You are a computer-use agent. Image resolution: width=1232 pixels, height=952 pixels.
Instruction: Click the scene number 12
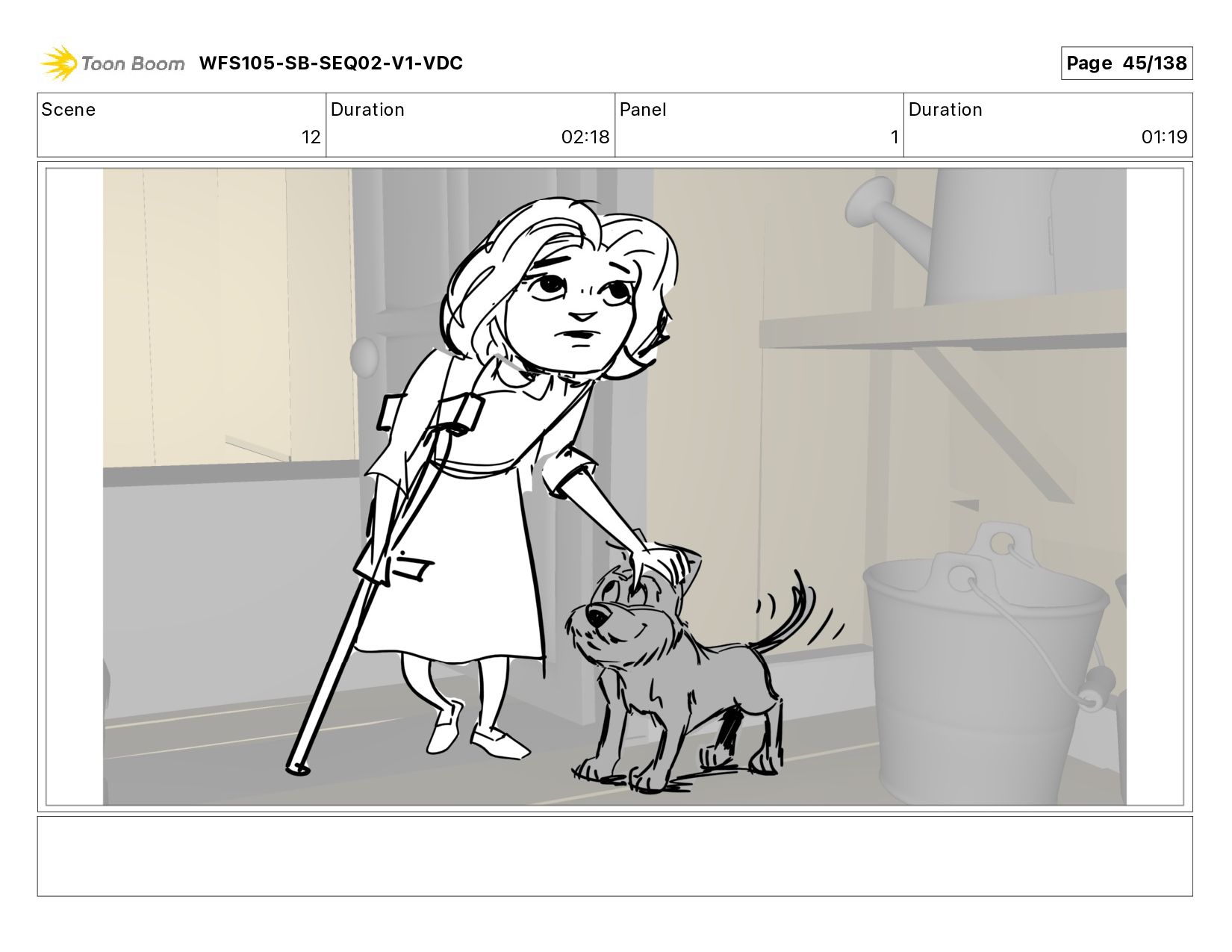coord(311,137)
